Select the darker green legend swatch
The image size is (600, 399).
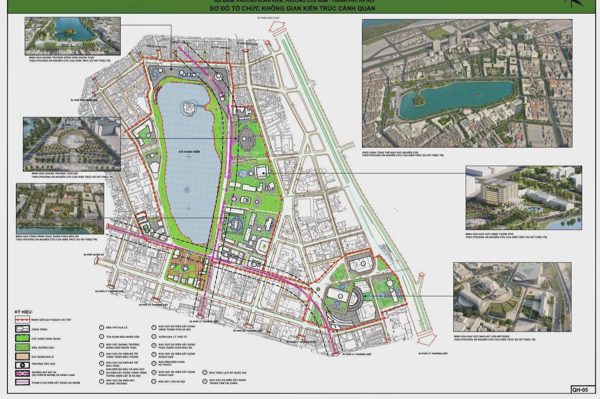tap(22, 347)
